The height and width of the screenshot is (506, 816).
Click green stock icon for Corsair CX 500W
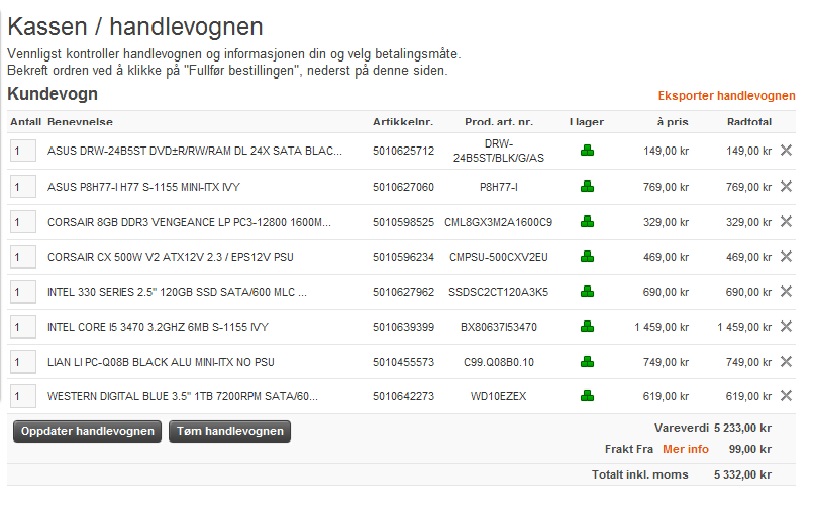(x=588, y=256)
